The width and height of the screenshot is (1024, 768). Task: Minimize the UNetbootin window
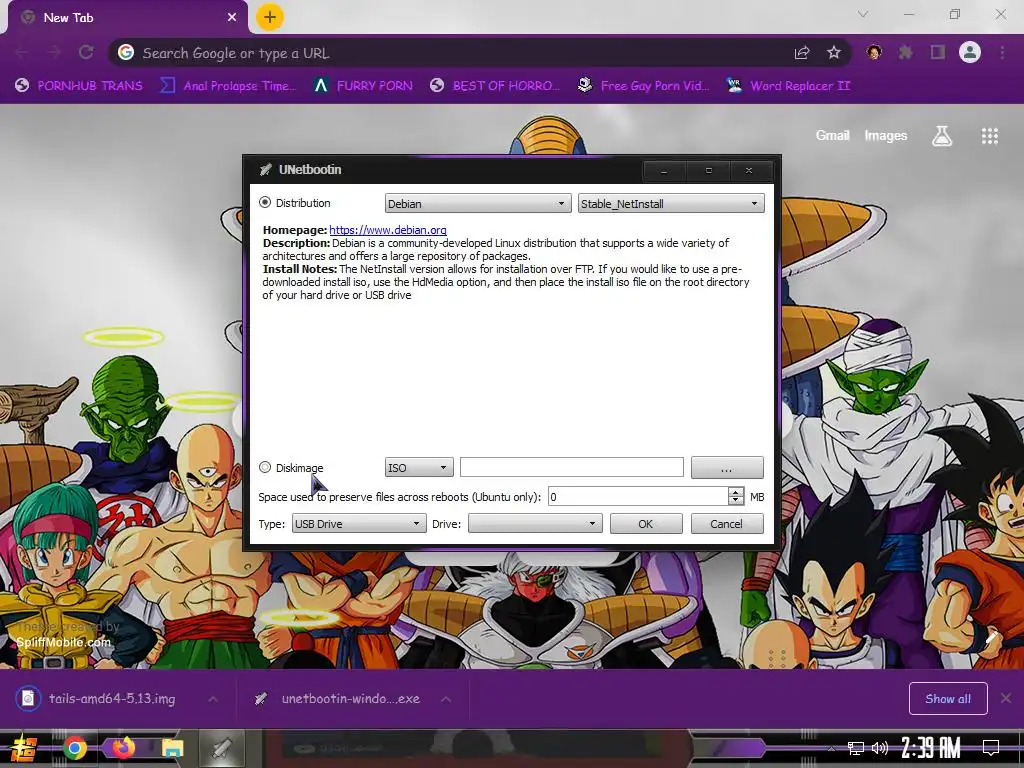pyautogui.click(x=664, y=170)
